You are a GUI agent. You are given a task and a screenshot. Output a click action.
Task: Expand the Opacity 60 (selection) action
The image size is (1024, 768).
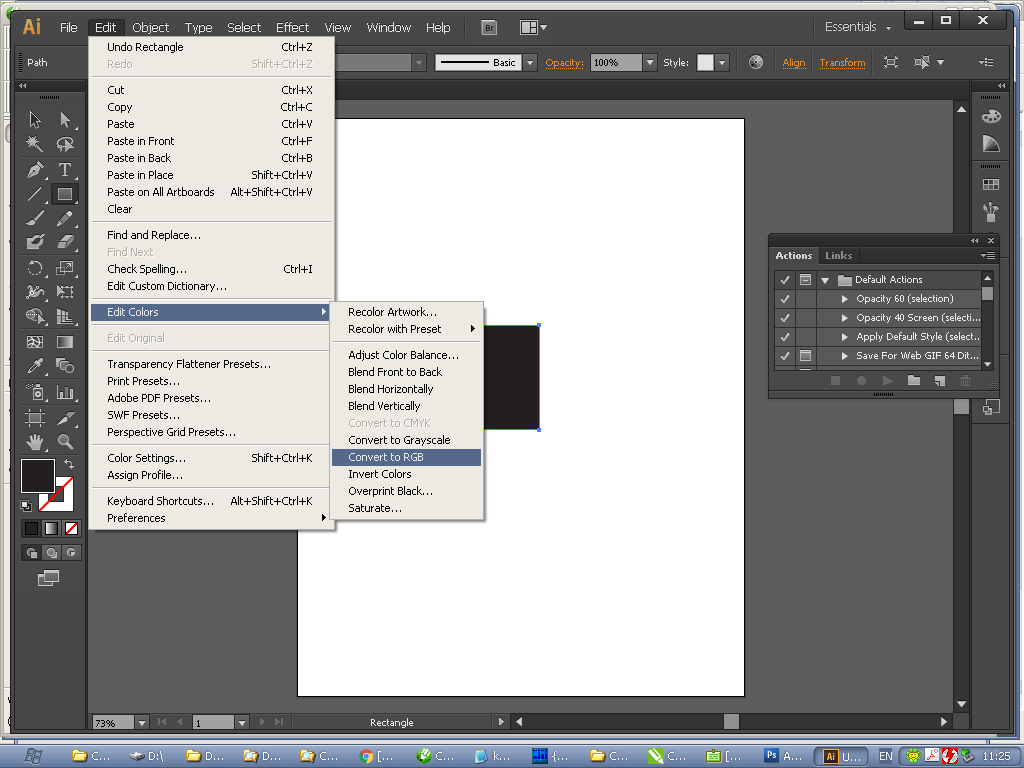844,298
